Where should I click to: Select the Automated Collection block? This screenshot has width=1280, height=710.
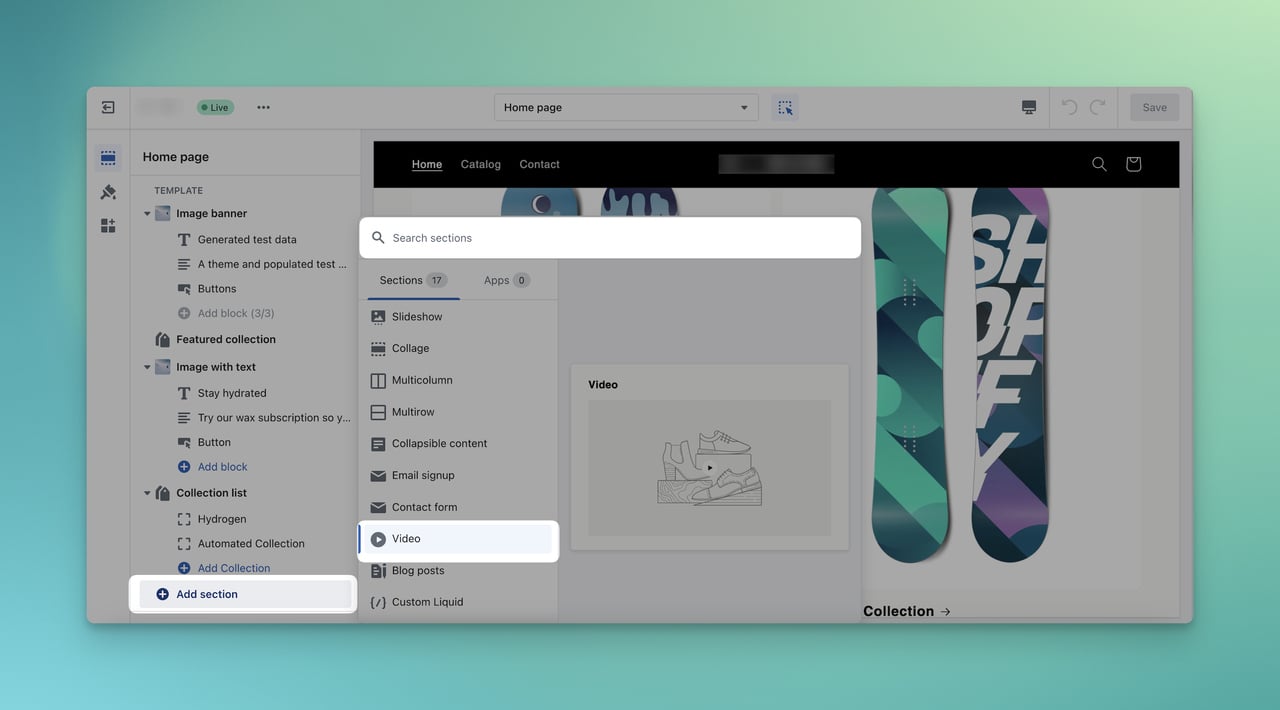pos(251,544)
